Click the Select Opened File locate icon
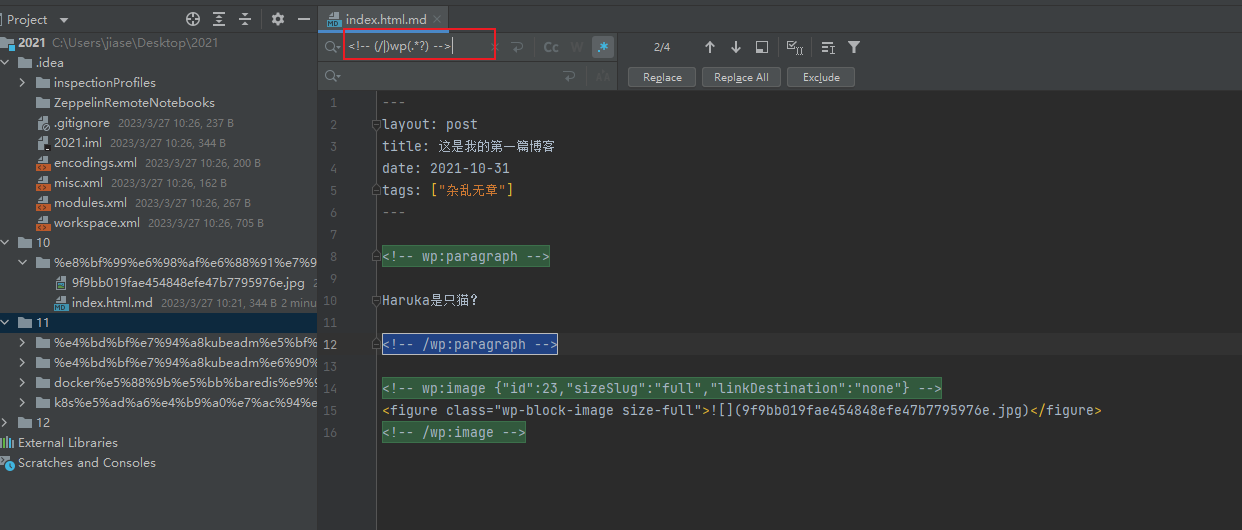The height and width of the screenshot is (530, 1242). (x=193, y=20)
